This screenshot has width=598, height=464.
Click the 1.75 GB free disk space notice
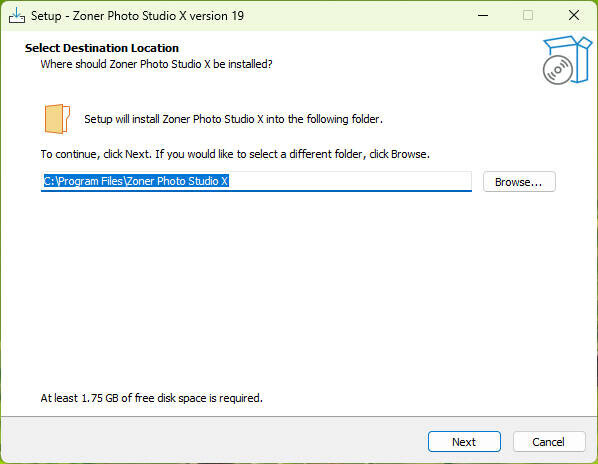click(151, 398)
